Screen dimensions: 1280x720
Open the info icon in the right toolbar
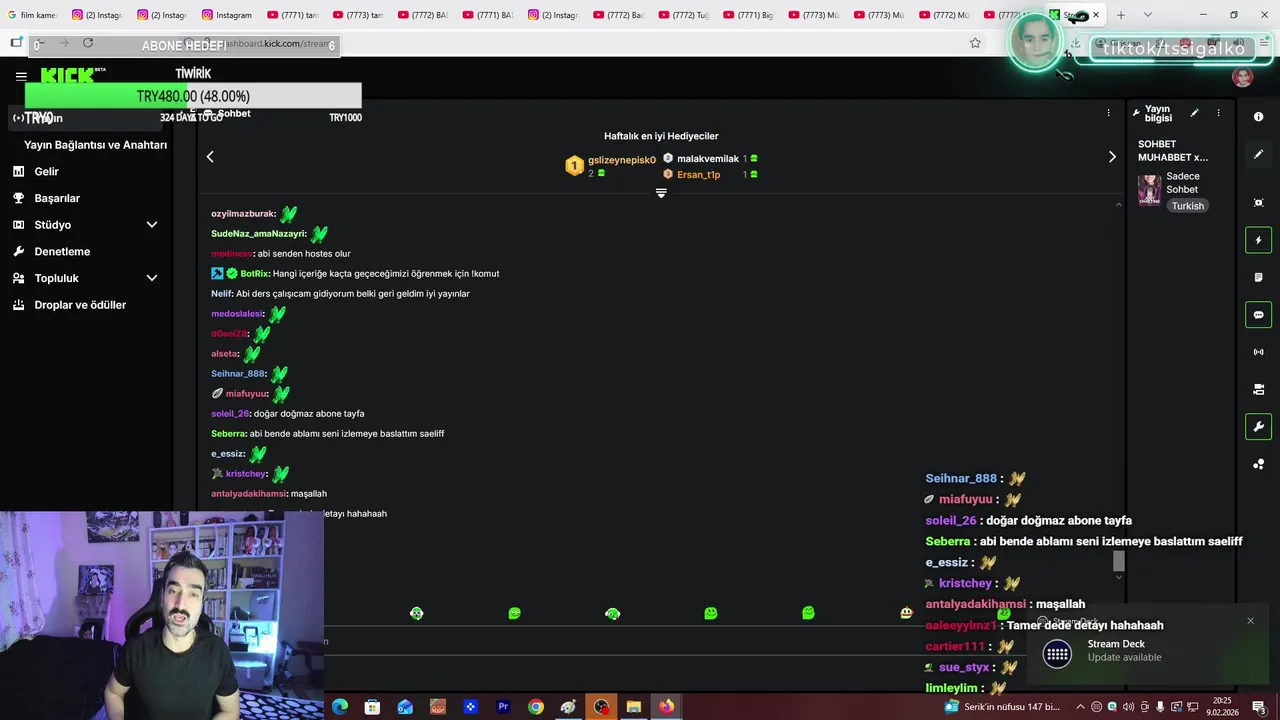point(1258,117)
